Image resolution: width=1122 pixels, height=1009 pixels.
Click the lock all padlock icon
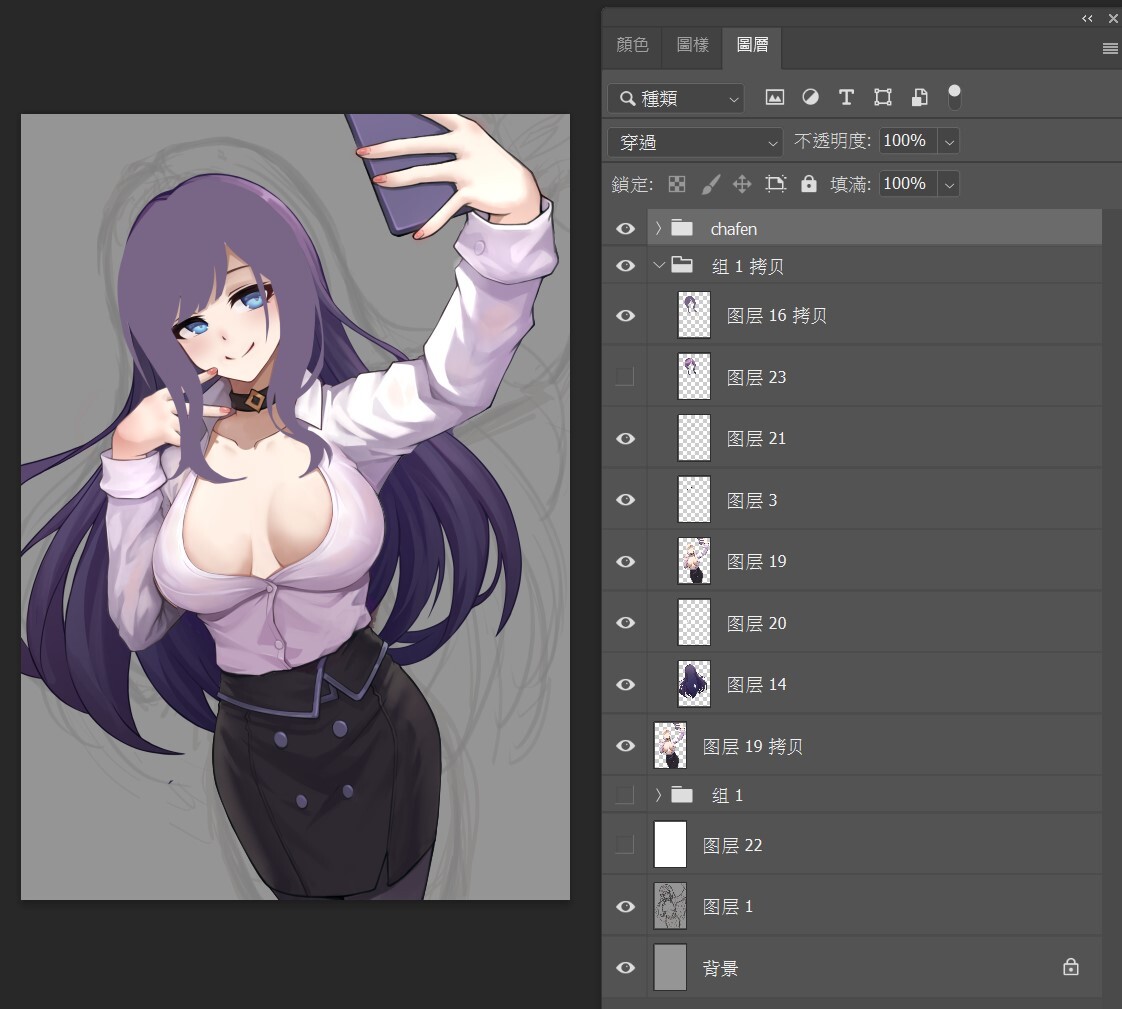point(809,184)
